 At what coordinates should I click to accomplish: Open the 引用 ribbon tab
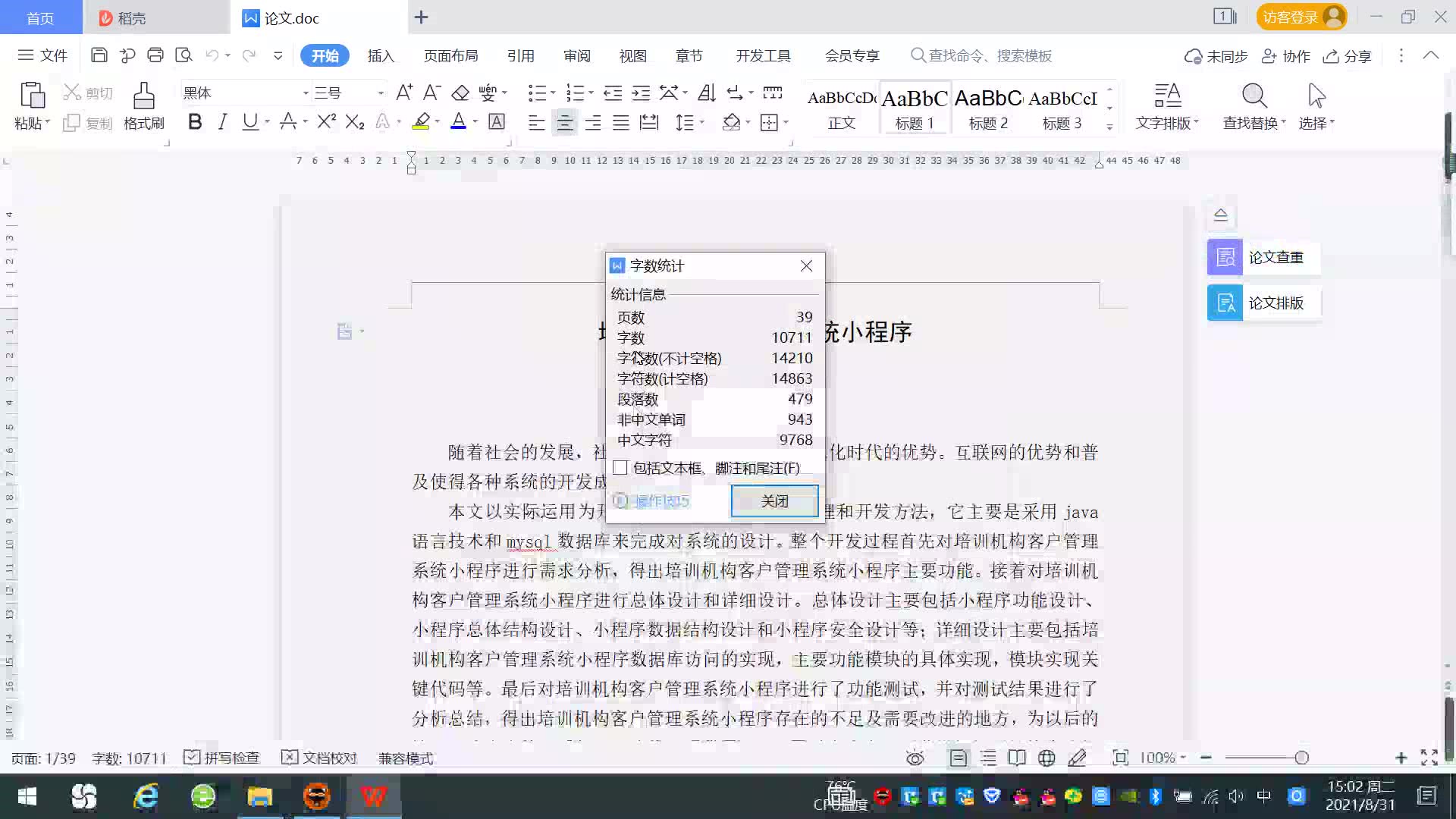[520, 55]
